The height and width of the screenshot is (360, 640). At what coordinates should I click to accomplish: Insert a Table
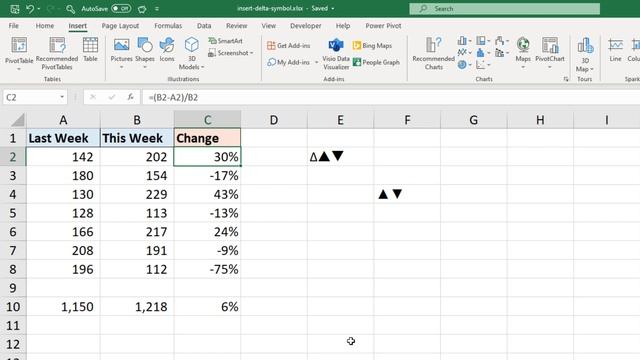(x=90, y=50)
